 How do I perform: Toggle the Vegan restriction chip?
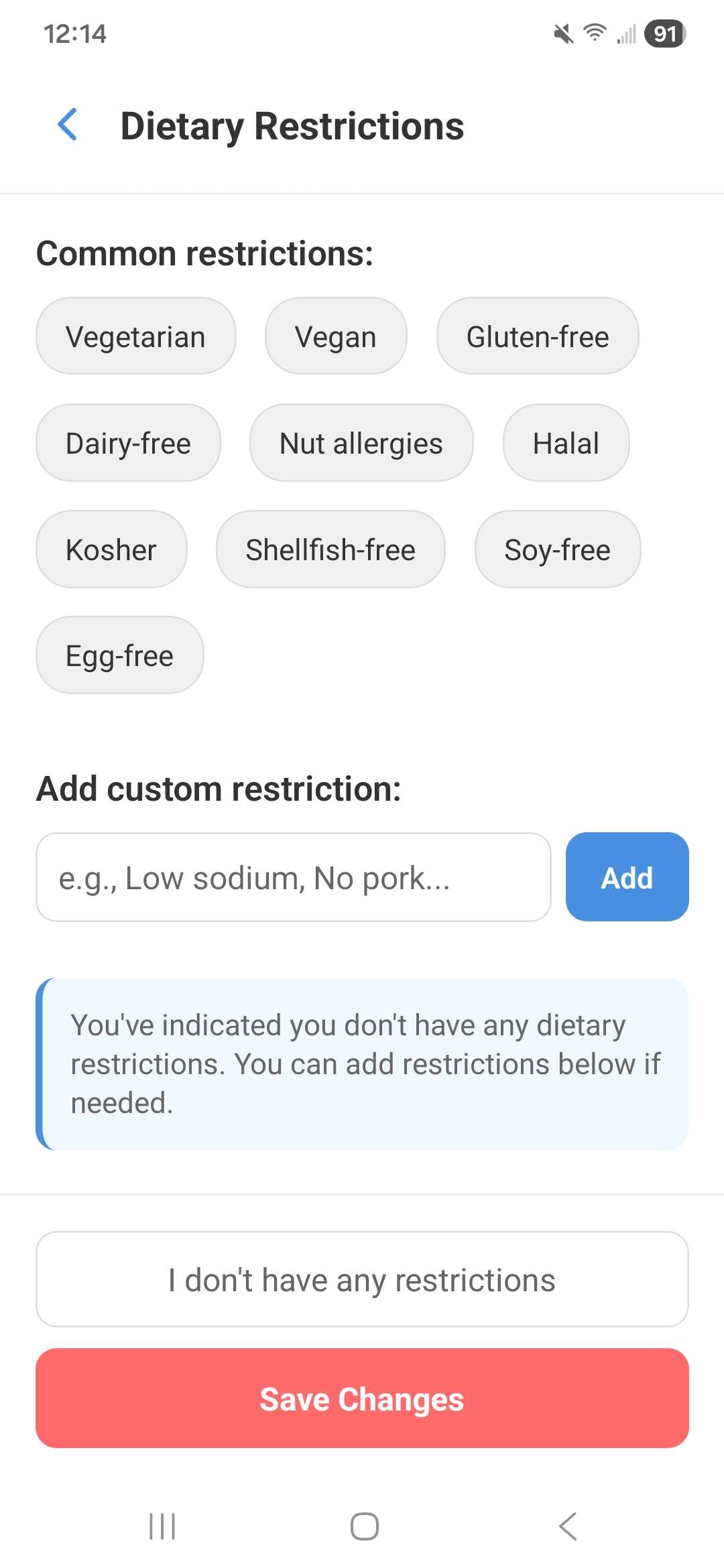coord(336,336)
